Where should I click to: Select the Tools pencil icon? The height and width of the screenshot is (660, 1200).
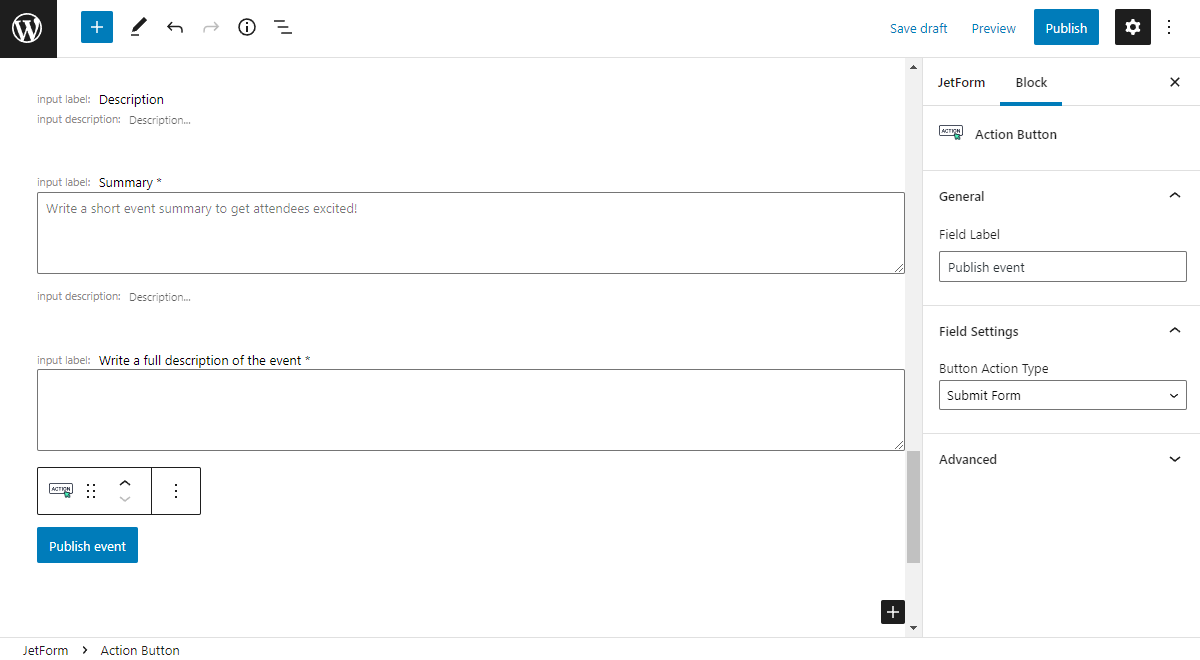tap(138, 26)
